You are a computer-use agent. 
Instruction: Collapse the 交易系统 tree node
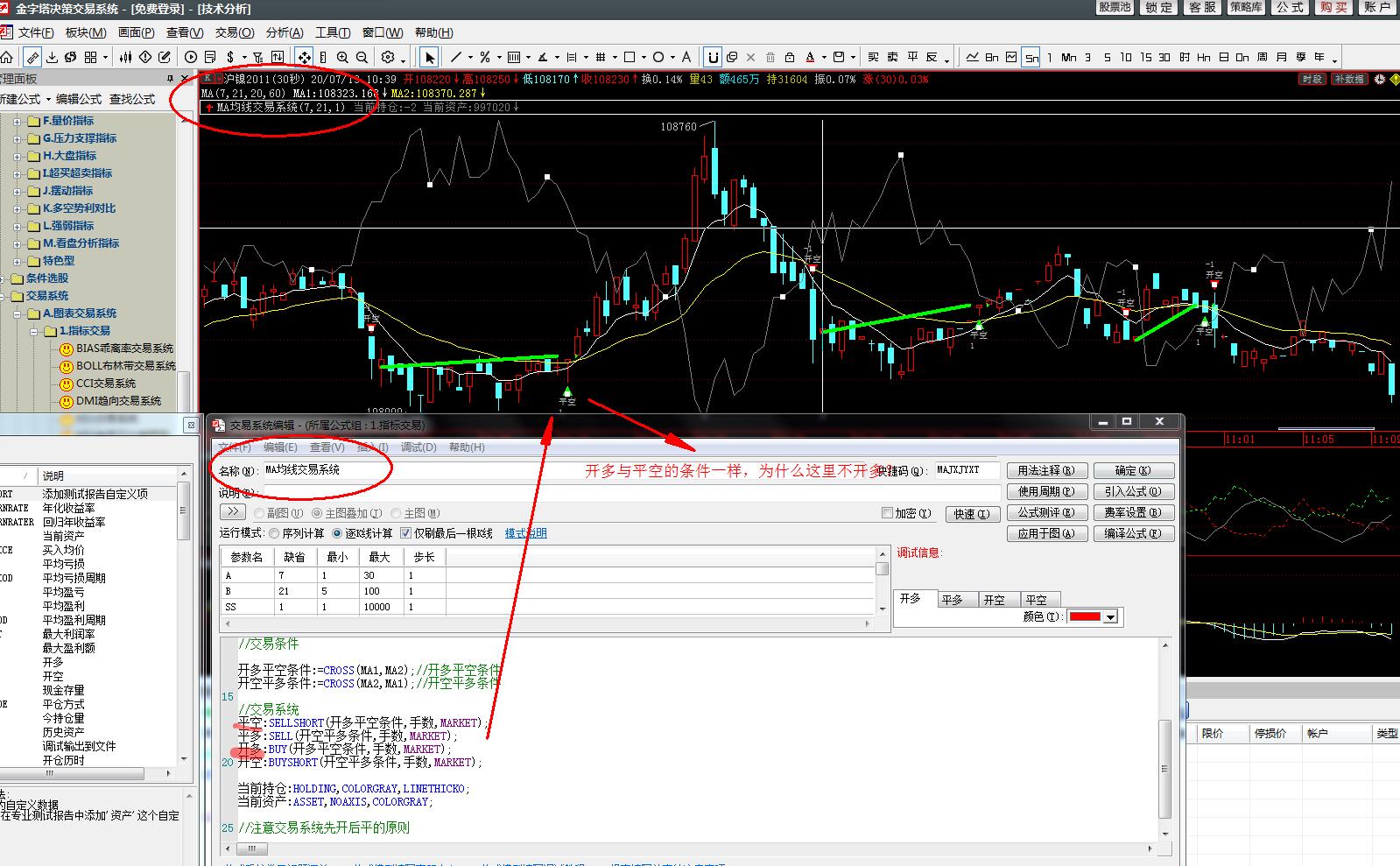point(4,296)
